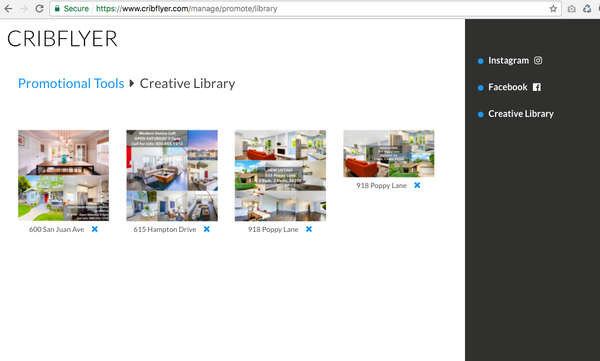The height and width of the screenshot is (361, 600).
Task: Click the cribflyer.com address bar
Action: (302, 8)
